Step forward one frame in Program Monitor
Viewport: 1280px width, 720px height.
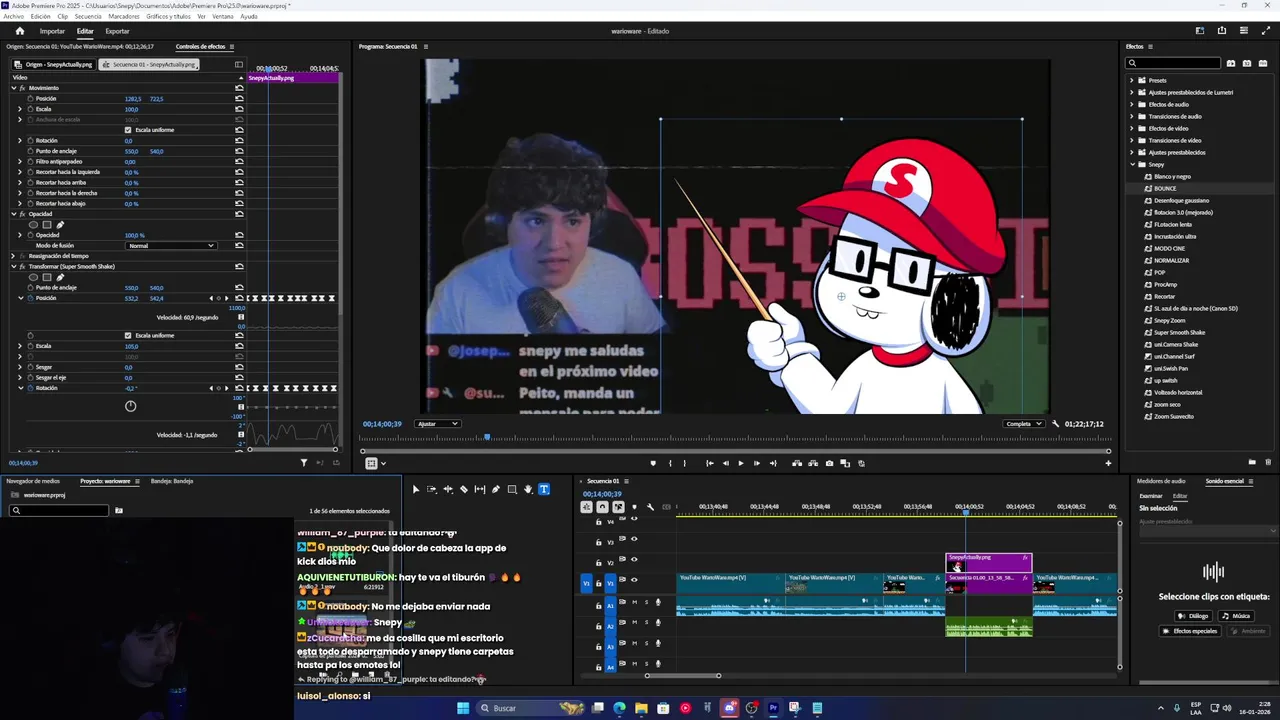756,463
